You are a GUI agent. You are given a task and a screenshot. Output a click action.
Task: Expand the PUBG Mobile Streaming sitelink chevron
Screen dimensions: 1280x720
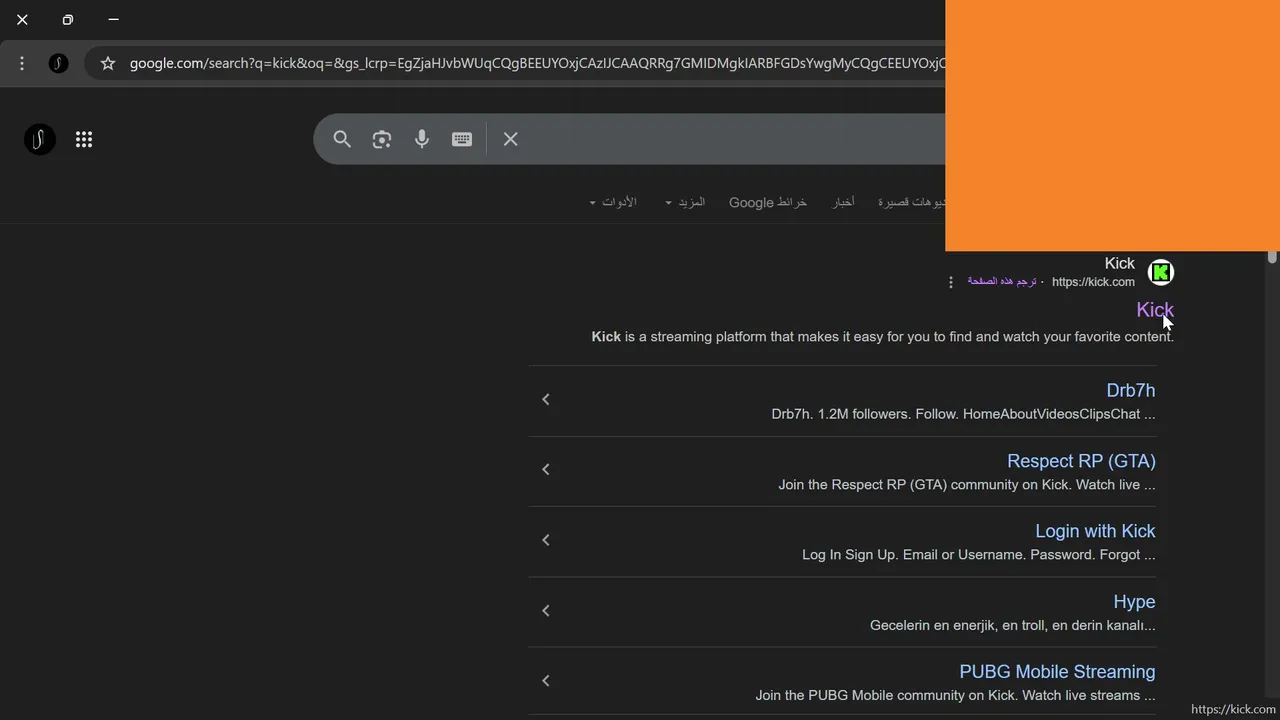(x=546, y=680)
